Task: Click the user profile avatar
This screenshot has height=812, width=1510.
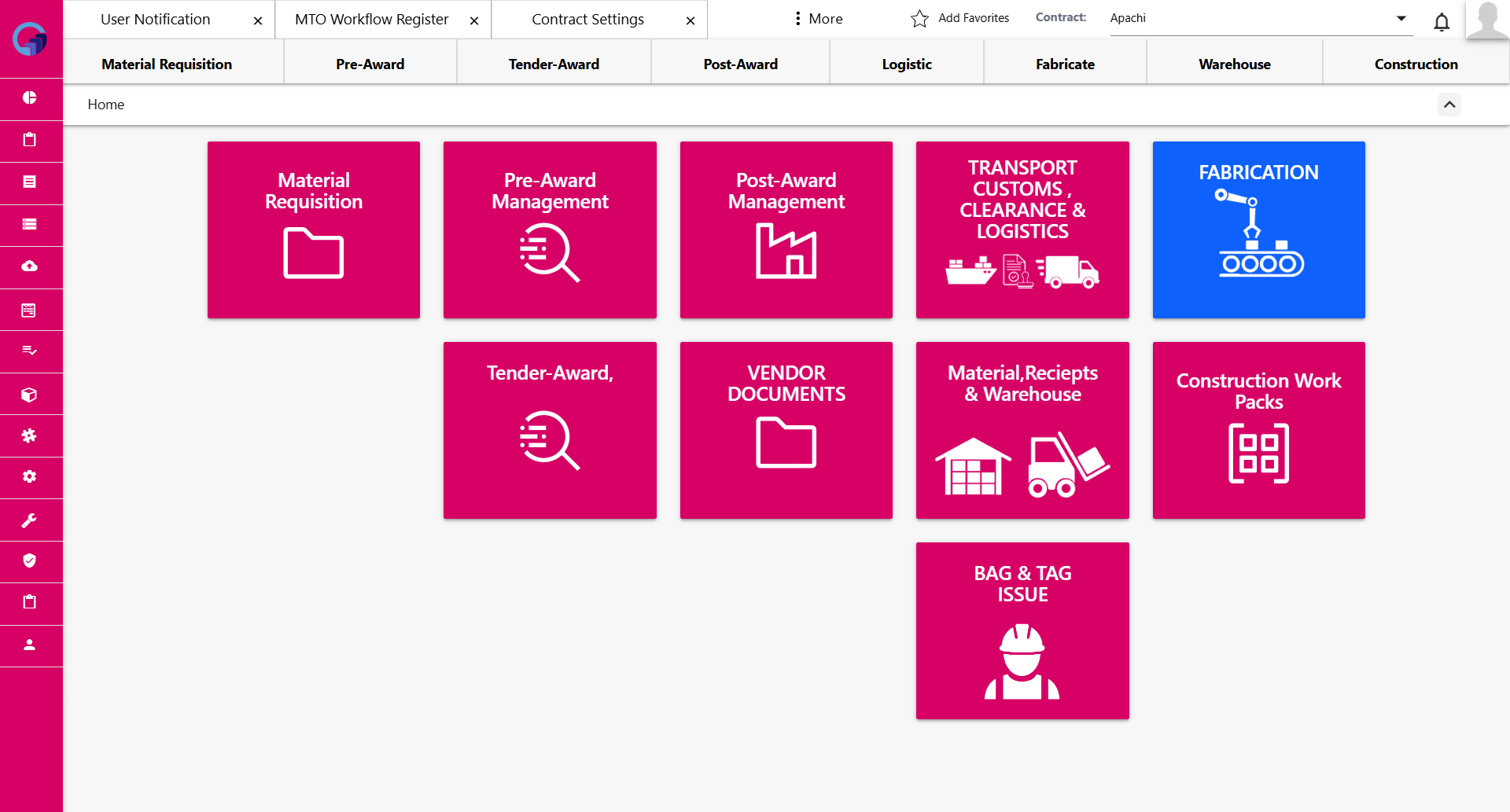Action: [1486, 20]
